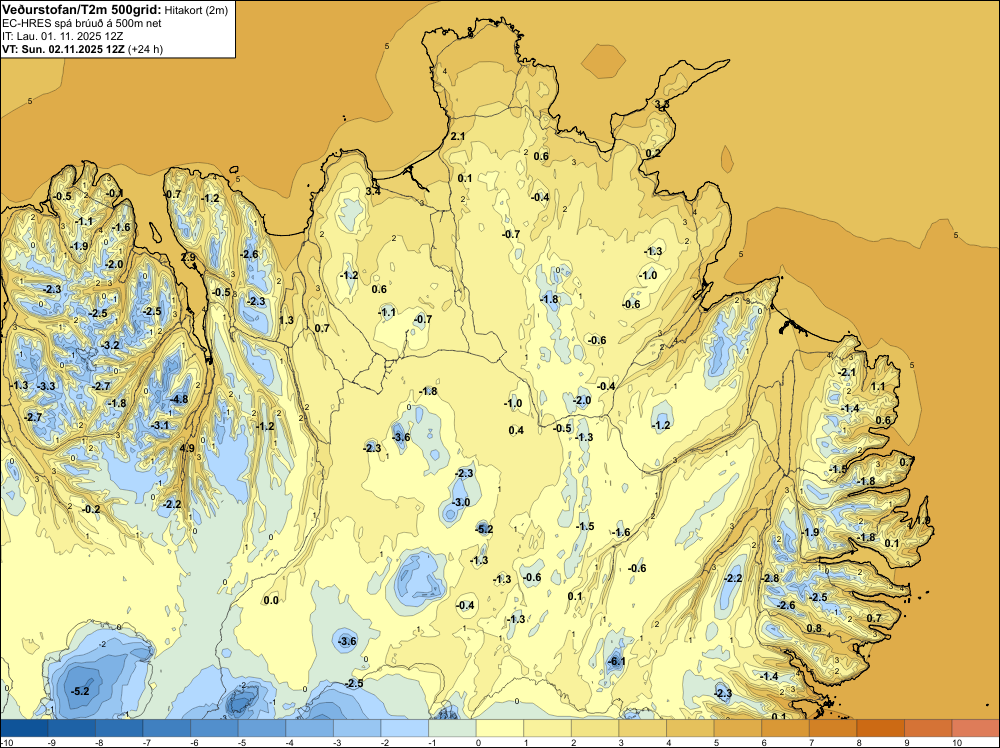Select the 0.0 temperature reading

[x=271, y=599]
